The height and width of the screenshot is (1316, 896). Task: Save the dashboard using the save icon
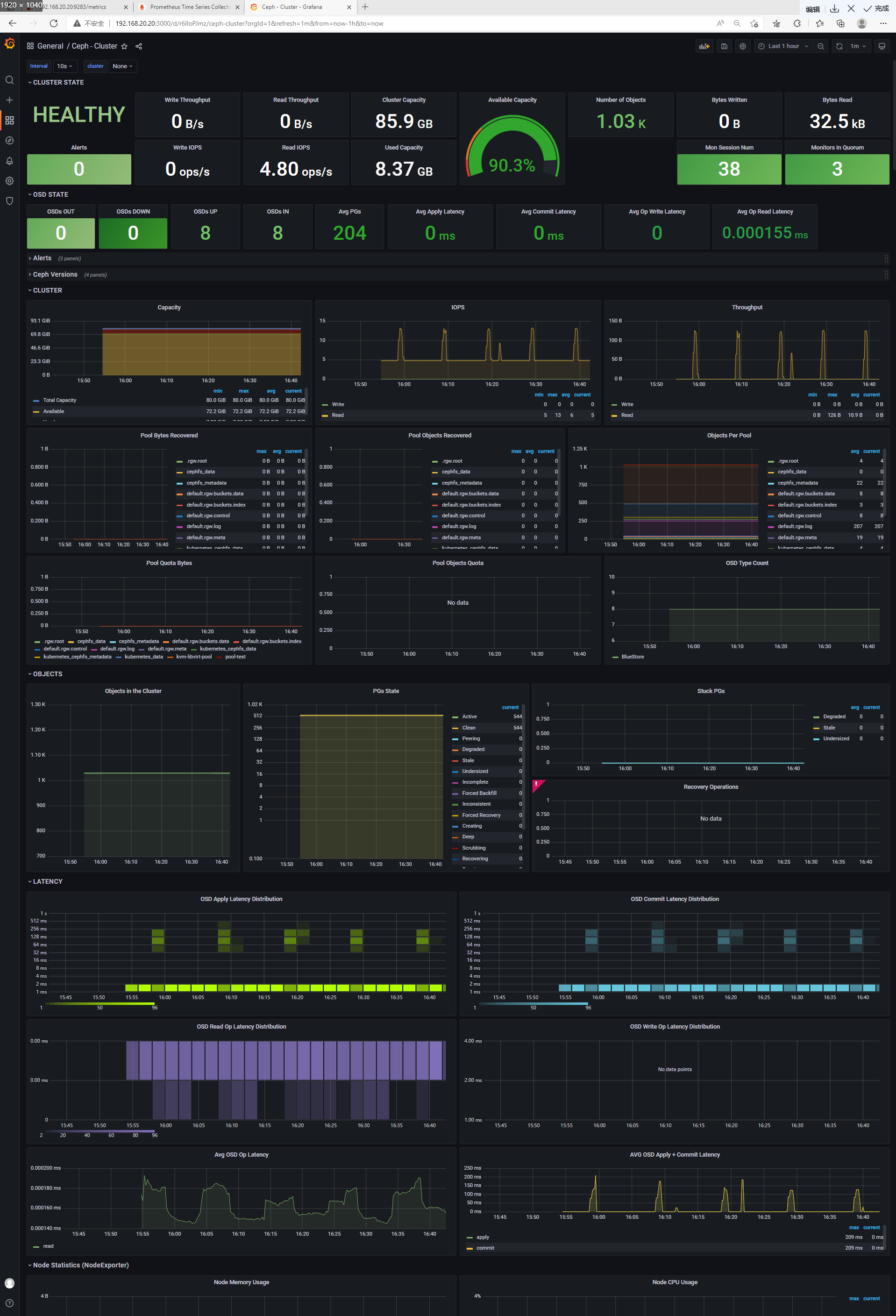(724, 46)
